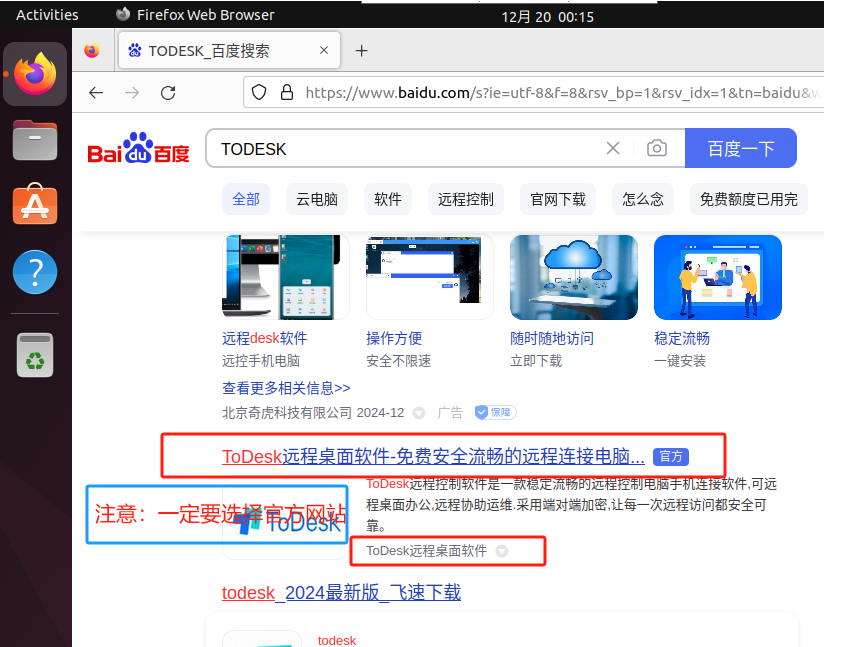Open the 查看更多相关信息>> link
The image size is (843, 647).
click(286, 388)
